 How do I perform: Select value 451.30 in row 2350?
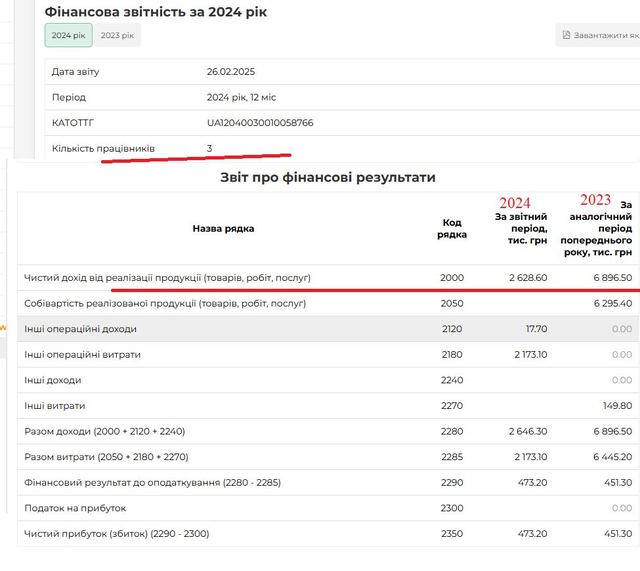[x=618, y=534]
